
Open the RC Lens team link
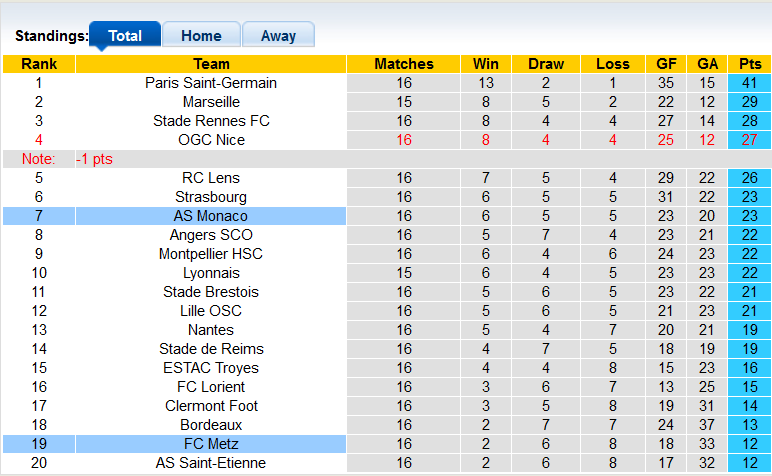[211, 178]
